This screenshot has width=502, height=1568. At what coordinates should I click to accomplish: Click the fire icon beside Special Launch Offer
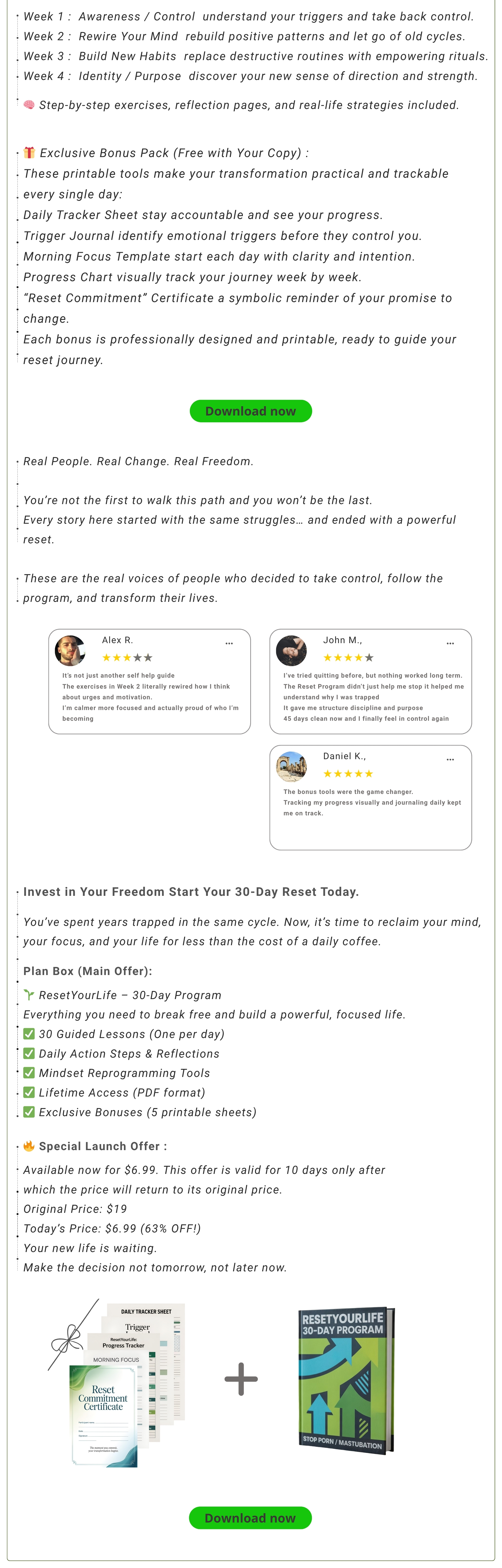[x=29, y=1146]
